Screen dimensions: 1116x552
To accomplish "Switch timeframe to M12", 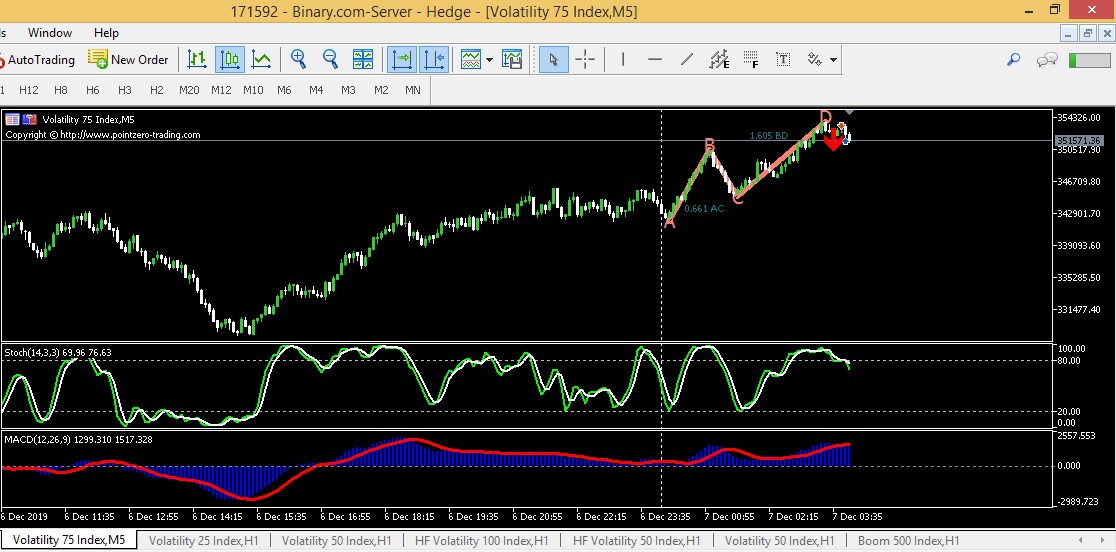I will [221, 90].
